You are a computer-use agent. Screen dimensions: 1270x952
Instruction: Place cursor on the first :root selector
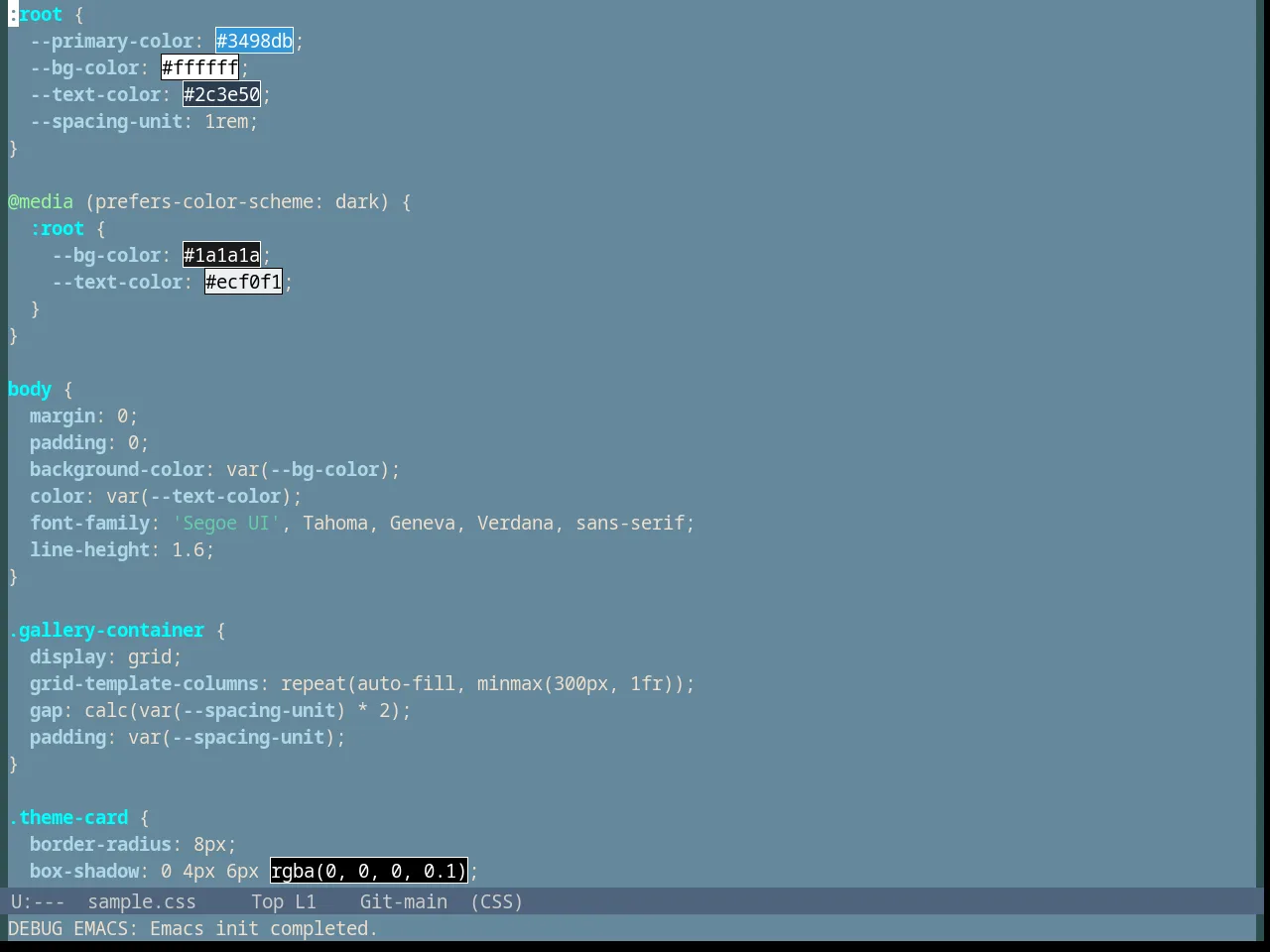click(x=36, y=14)
